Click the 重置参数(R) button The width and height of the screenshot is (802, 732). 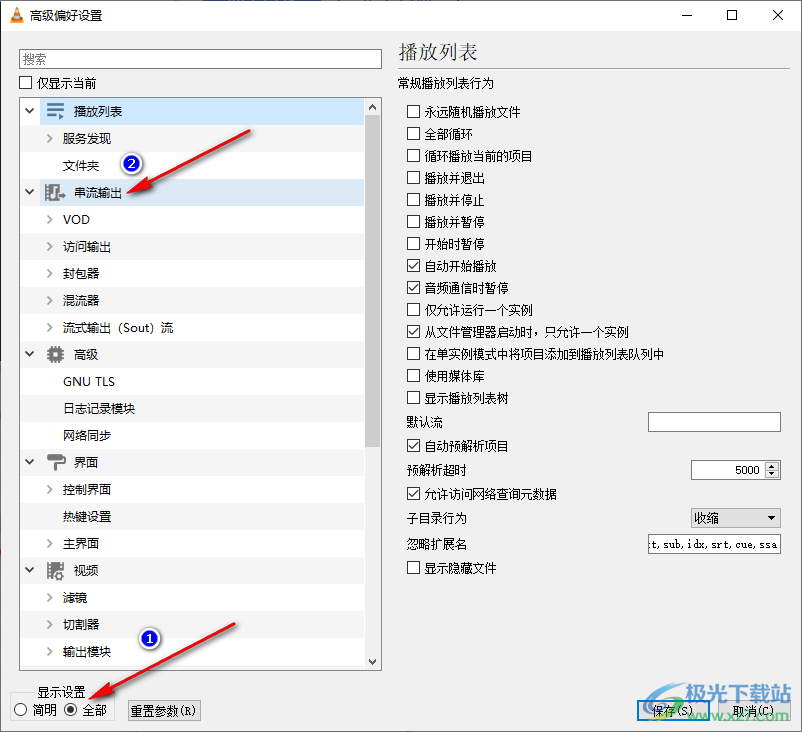click(x=165, y=710)
